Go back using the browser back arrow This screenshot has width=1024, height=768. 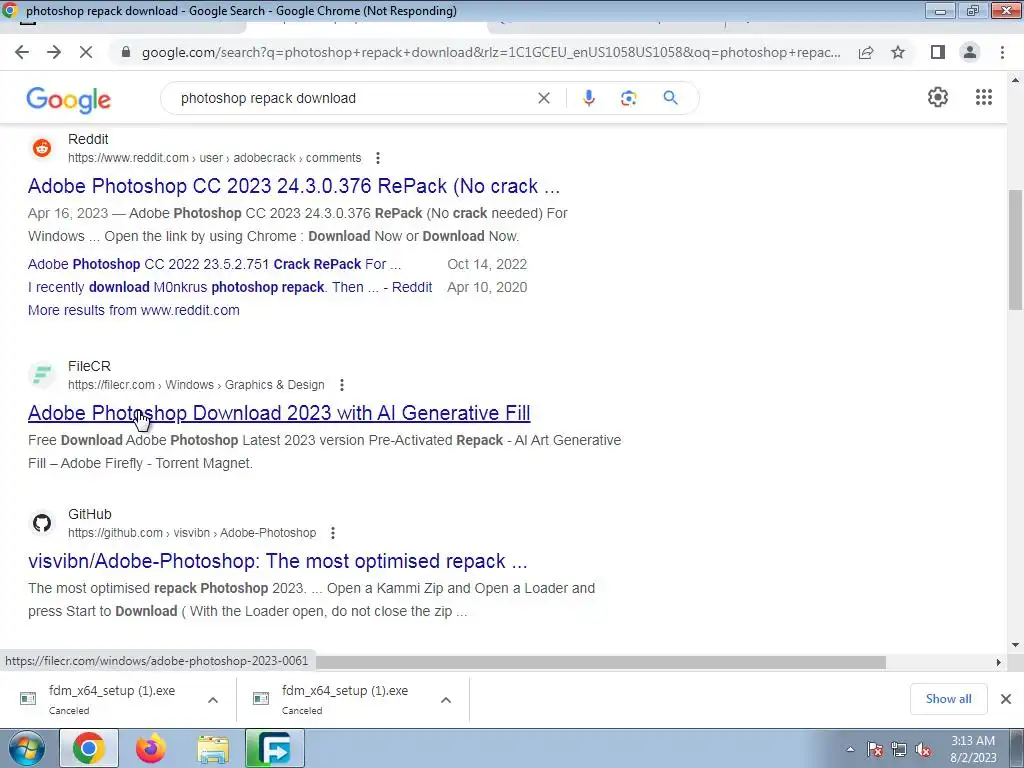coord(22,52)
